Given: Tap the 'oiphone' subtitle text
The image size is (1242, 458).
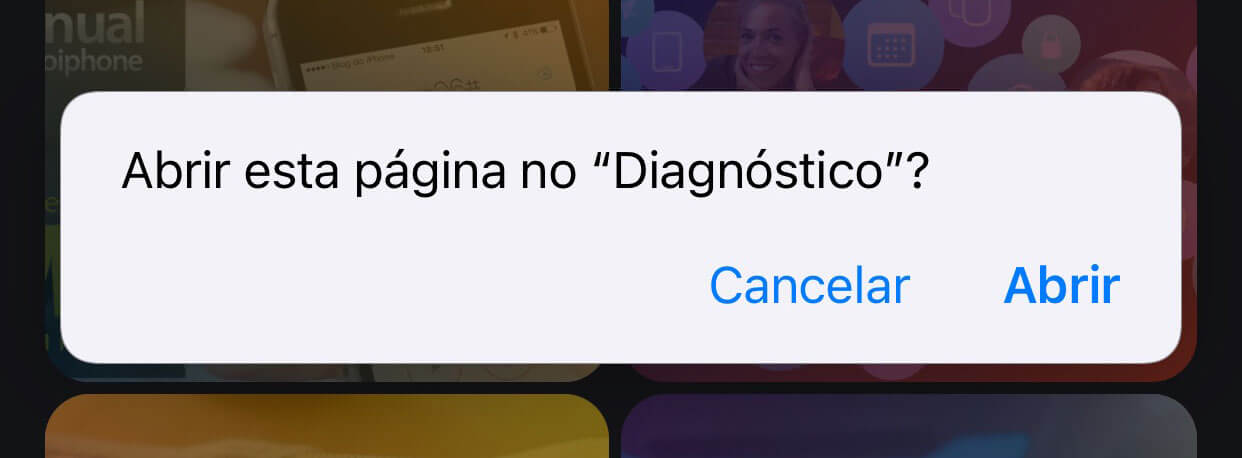Looking at the screenshot, I should pyautogui.click(x=94, y=61).
